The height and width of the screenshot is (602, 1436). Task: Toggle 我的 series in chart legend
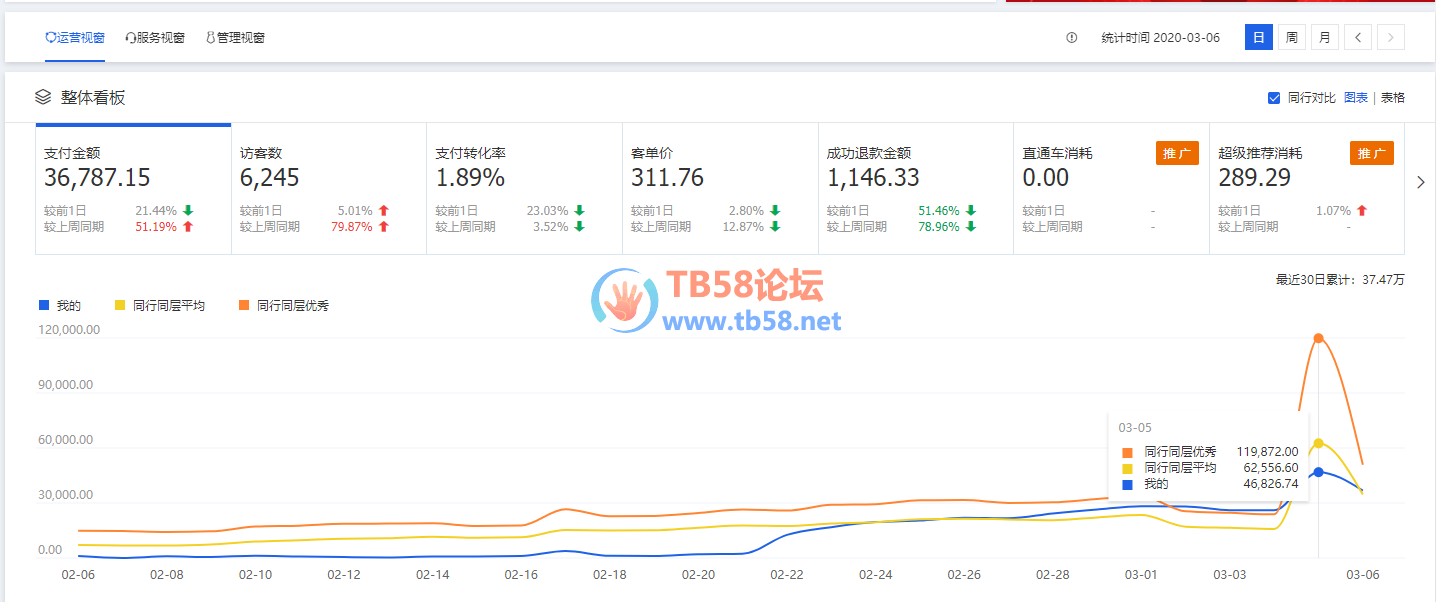(x=43, y=305)
